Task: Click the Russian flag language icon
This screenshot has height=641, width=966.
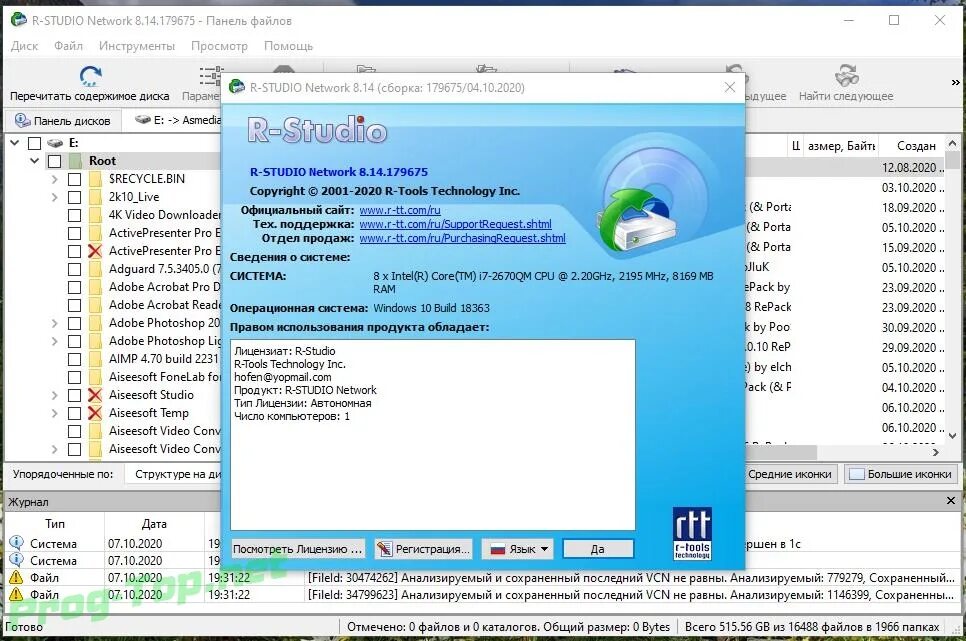Action: 498,549
